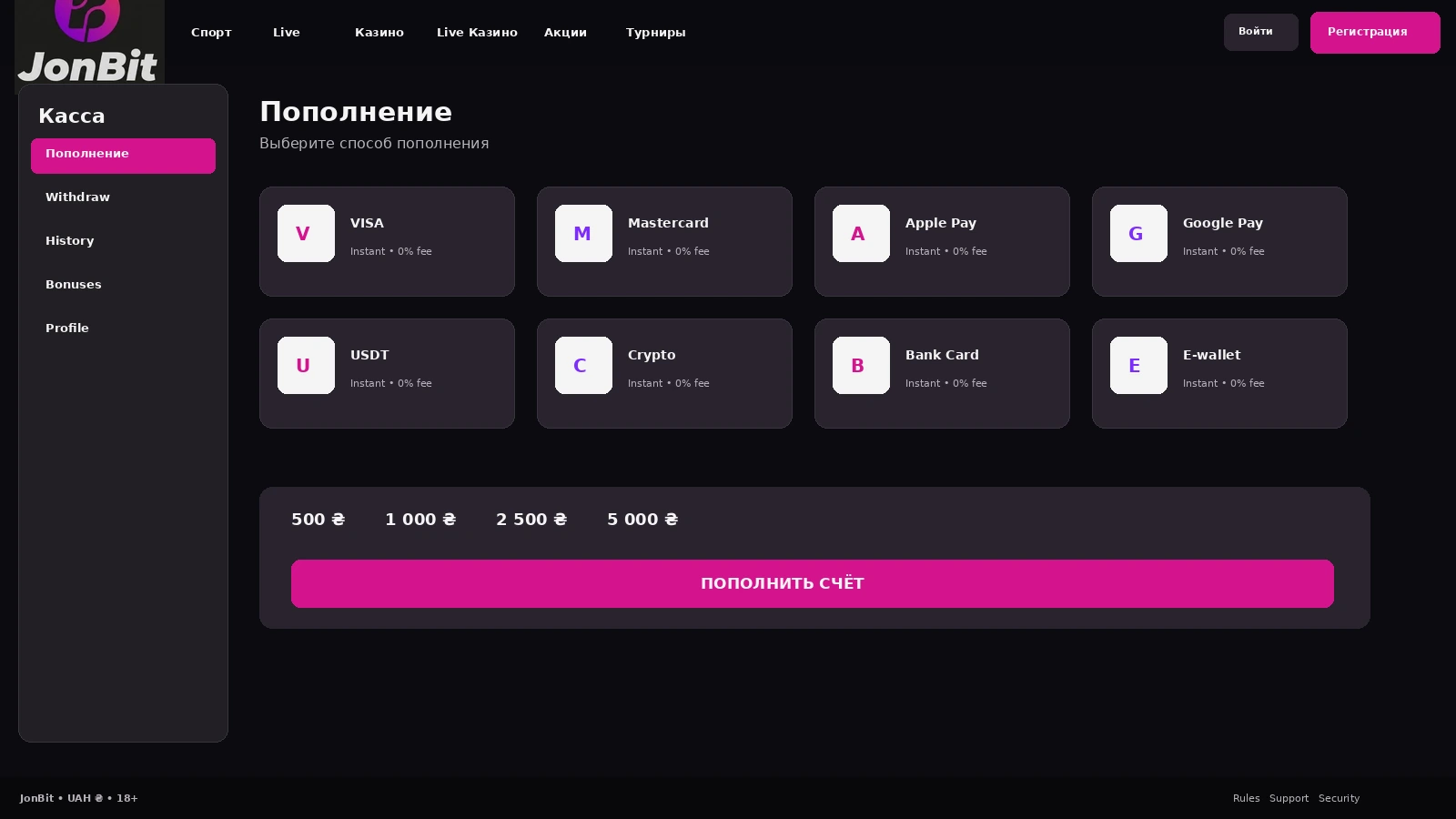The image size is (1456, 819).
Task: Select the Crypto 'C' icon tile
Action: tap(583, 366)
